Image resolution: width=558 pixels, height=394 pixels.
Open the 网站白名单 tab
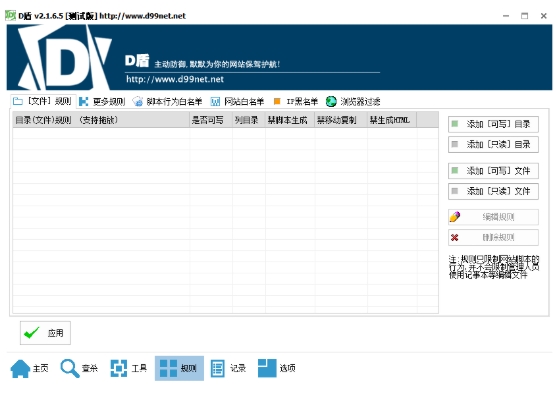tap(237, 102)
